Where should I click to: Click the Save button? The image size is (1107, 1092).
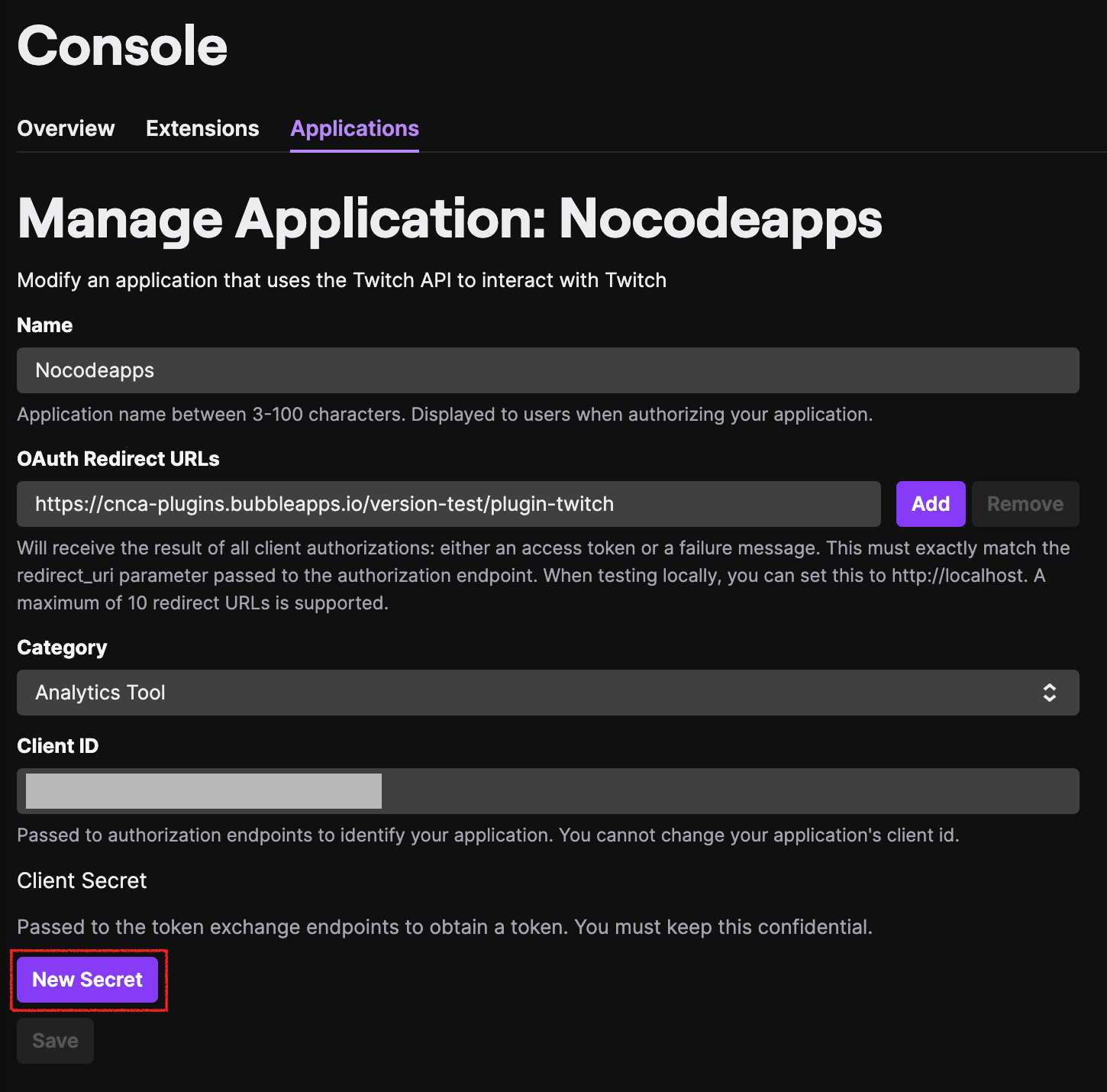55,1041
